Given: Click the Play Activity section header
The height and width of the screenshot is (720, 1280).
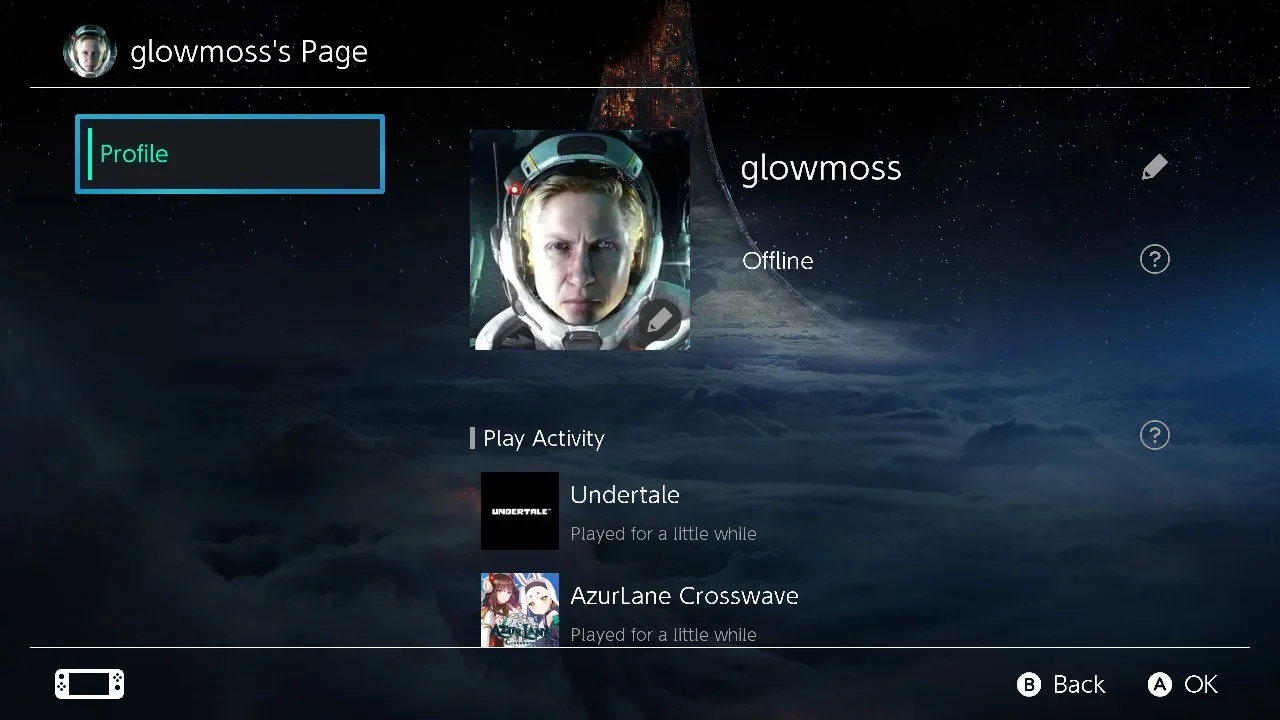Looking at the screenshot, I should tap(543, 438).
